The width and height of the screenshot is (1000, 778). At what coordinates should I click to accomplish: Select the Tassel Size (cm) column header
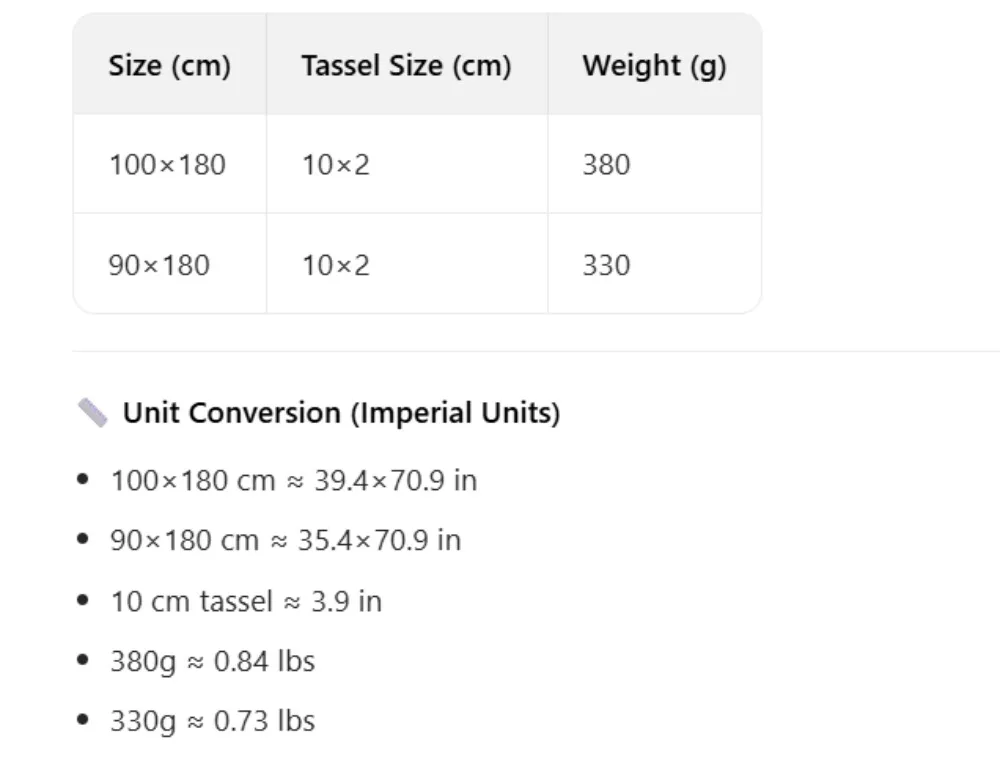point(407,65)
